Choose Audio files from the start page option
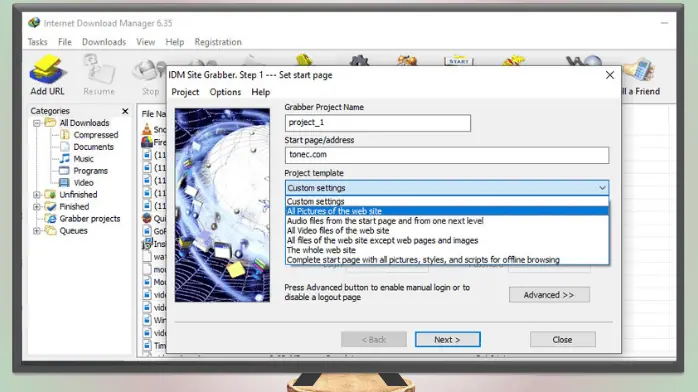 click(447, 221)
